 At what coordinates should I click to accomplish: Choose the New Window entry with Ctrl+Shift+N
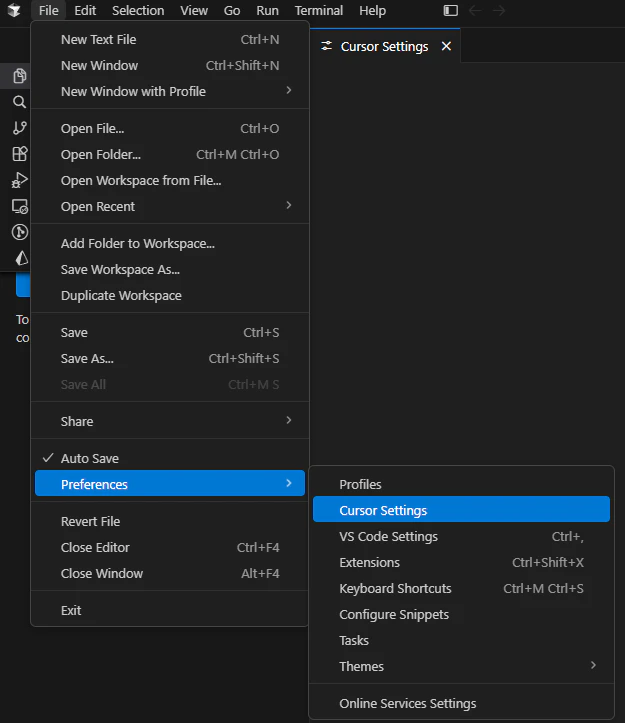pos(170,65)
